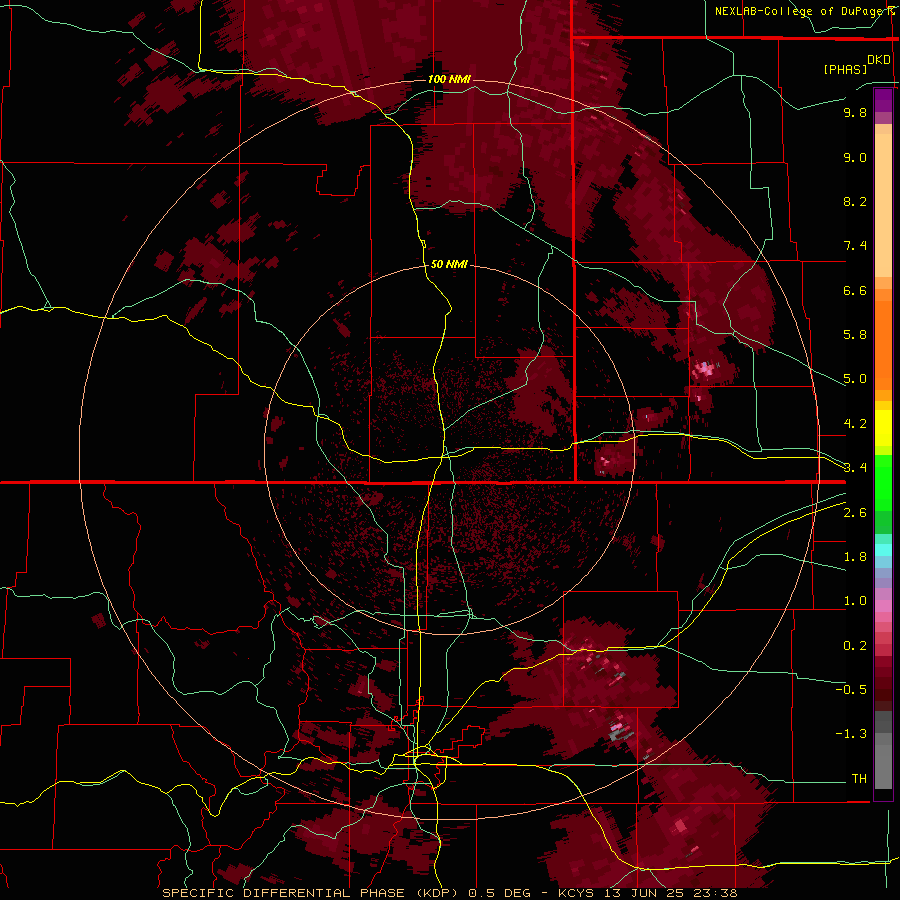Viewport: 900px width, 900px height.
Task: Click the Specific Differential Phase (KDP) product title
Action: click(x=311, y=893)
